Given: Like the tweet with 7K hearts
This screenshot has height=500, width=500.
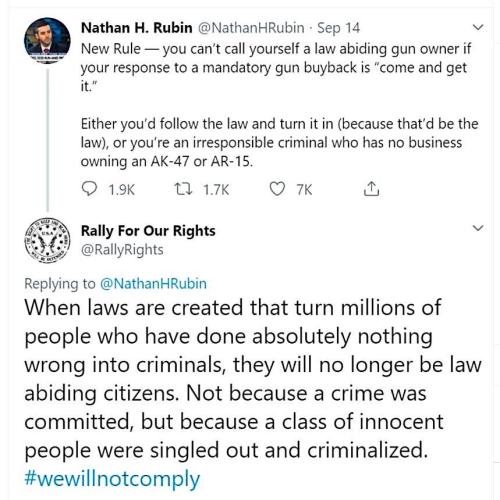Looking at the screenshot, I should tap(277, 189).
